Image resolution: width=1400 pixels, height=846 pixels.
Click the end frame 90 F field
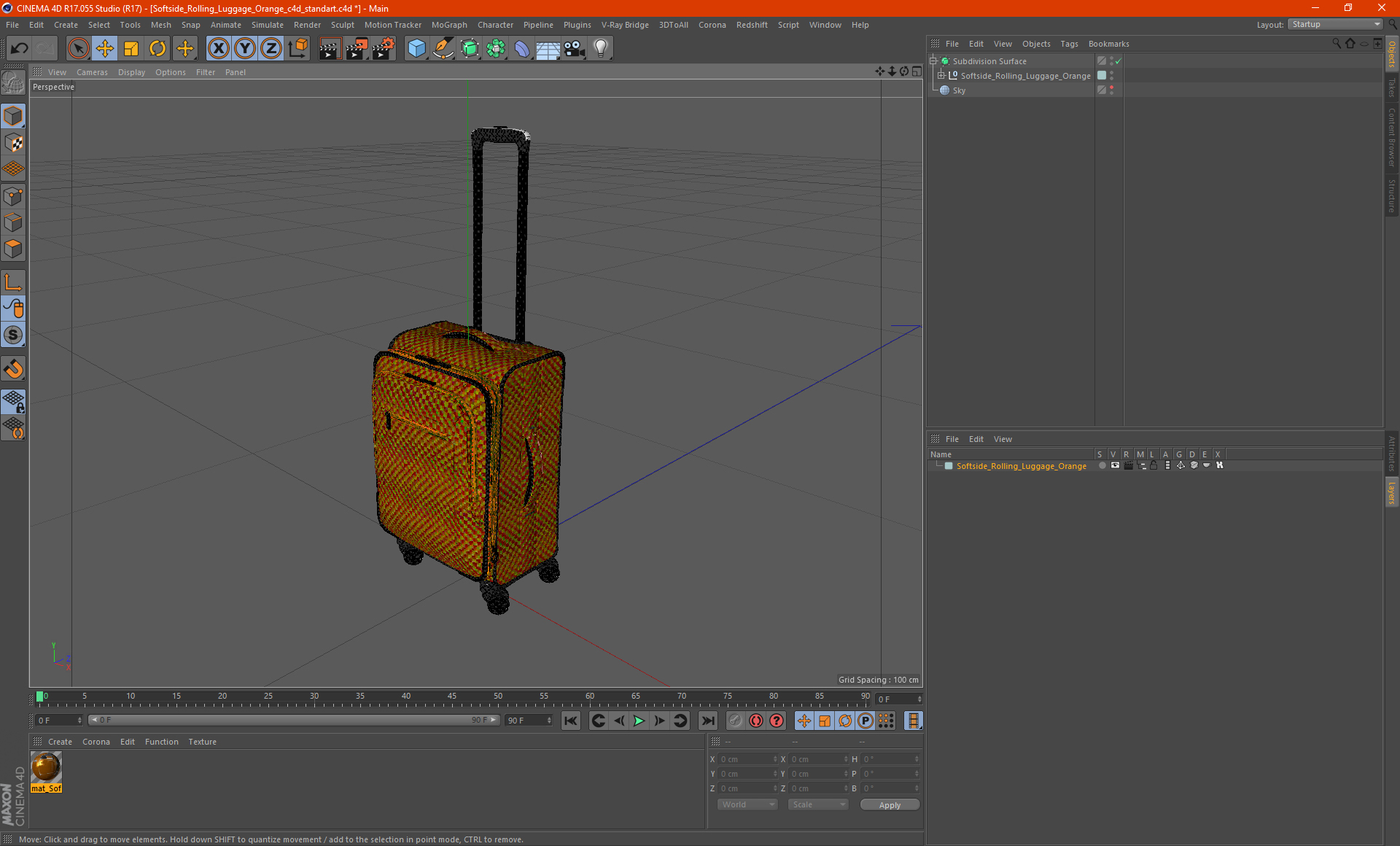click(x=529, y=720)
